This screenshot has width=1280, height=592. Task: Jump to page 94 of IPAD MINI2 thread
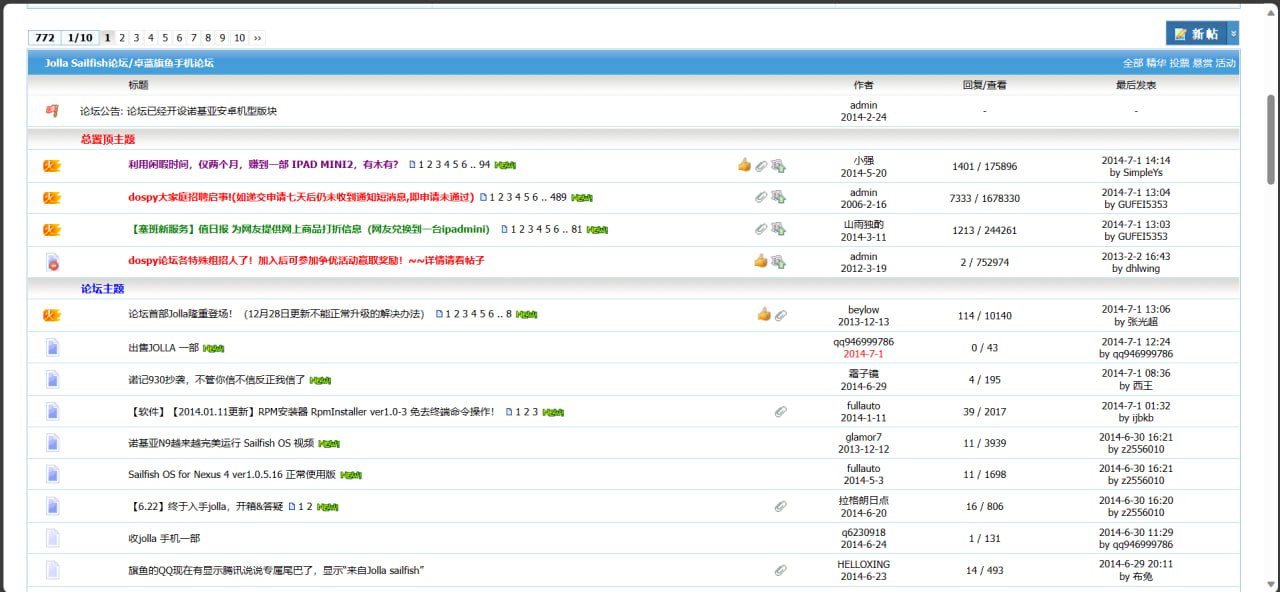pos(485,165)
